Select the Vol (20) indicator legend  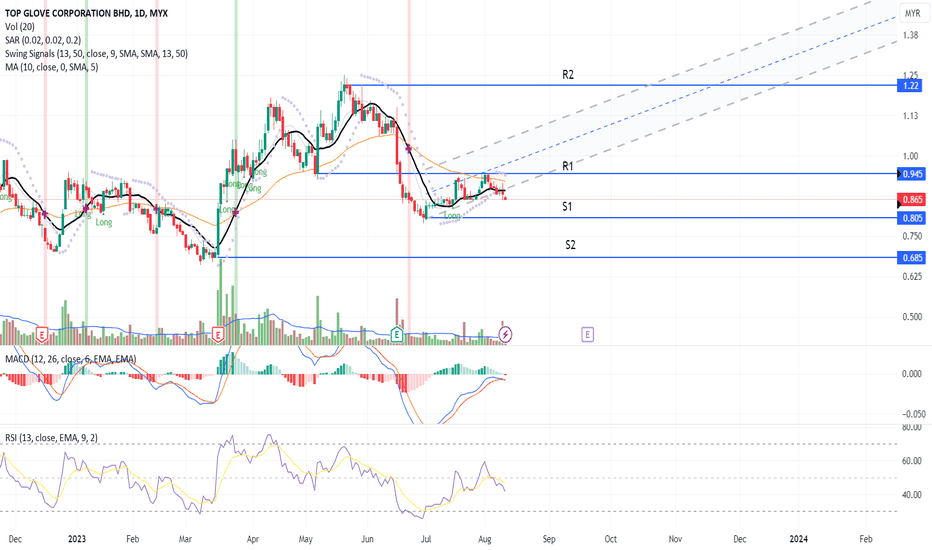[x=20, y=27]
